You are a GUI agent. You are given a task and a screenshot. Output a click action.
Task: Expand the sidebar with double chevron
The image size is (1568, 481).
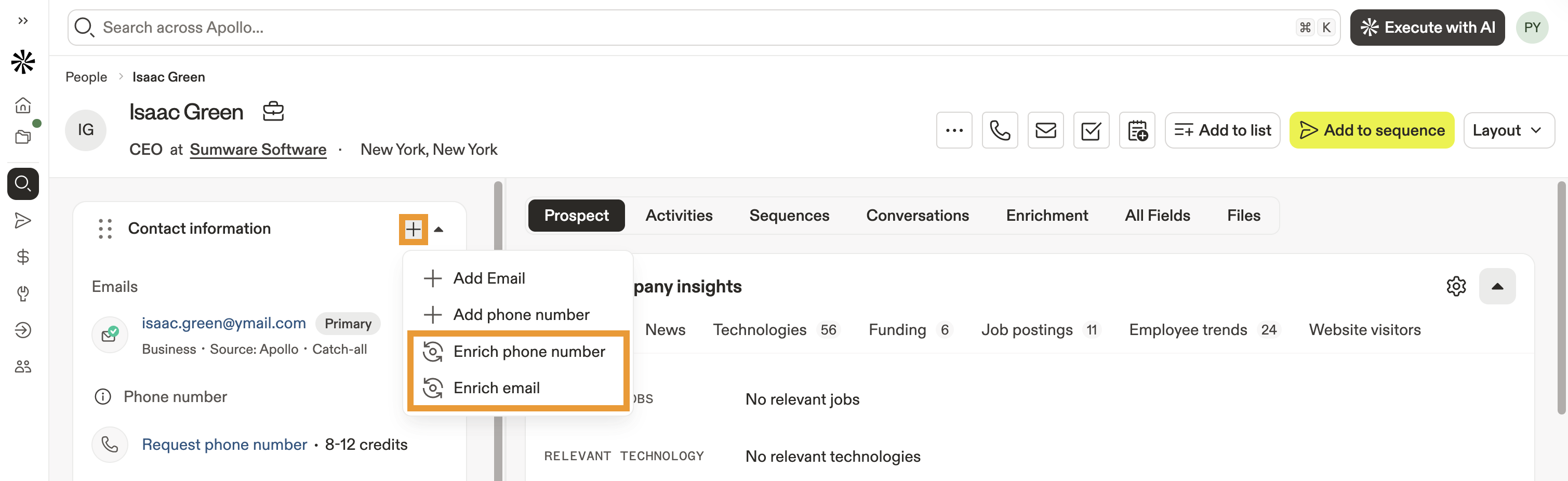click(23, 21)
